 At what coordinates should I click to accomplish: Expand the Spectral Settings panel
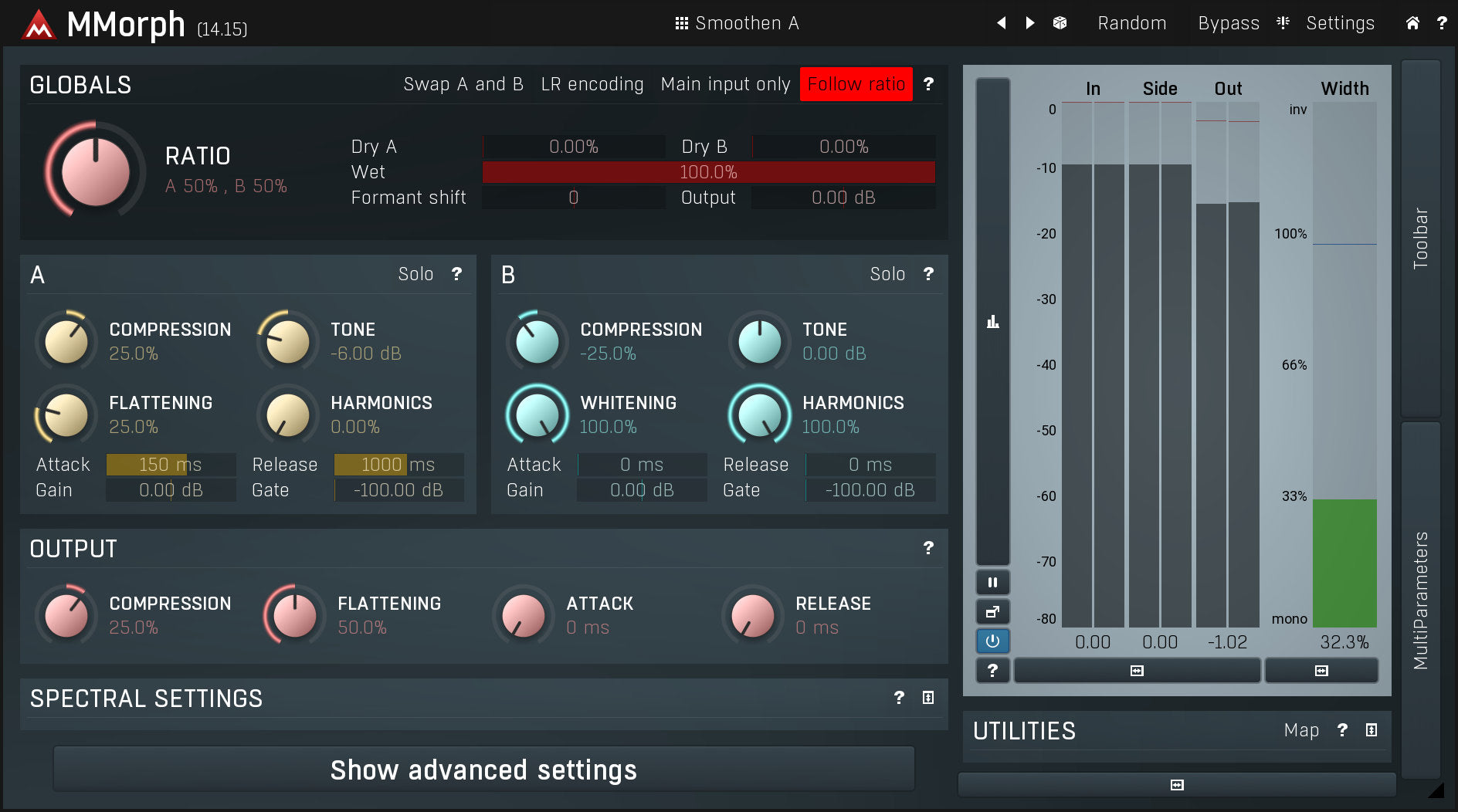(928, 698)
